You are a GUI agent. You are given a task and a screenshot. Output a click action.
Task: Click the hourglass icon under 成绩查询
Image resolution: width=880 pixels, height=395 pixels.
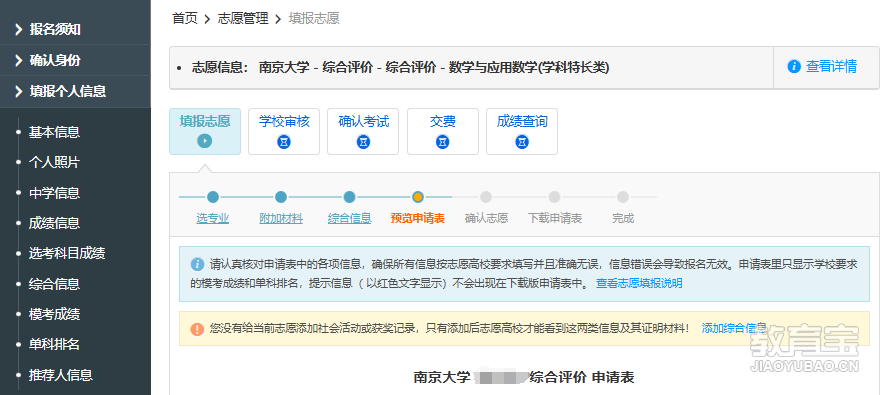(522, 143)
